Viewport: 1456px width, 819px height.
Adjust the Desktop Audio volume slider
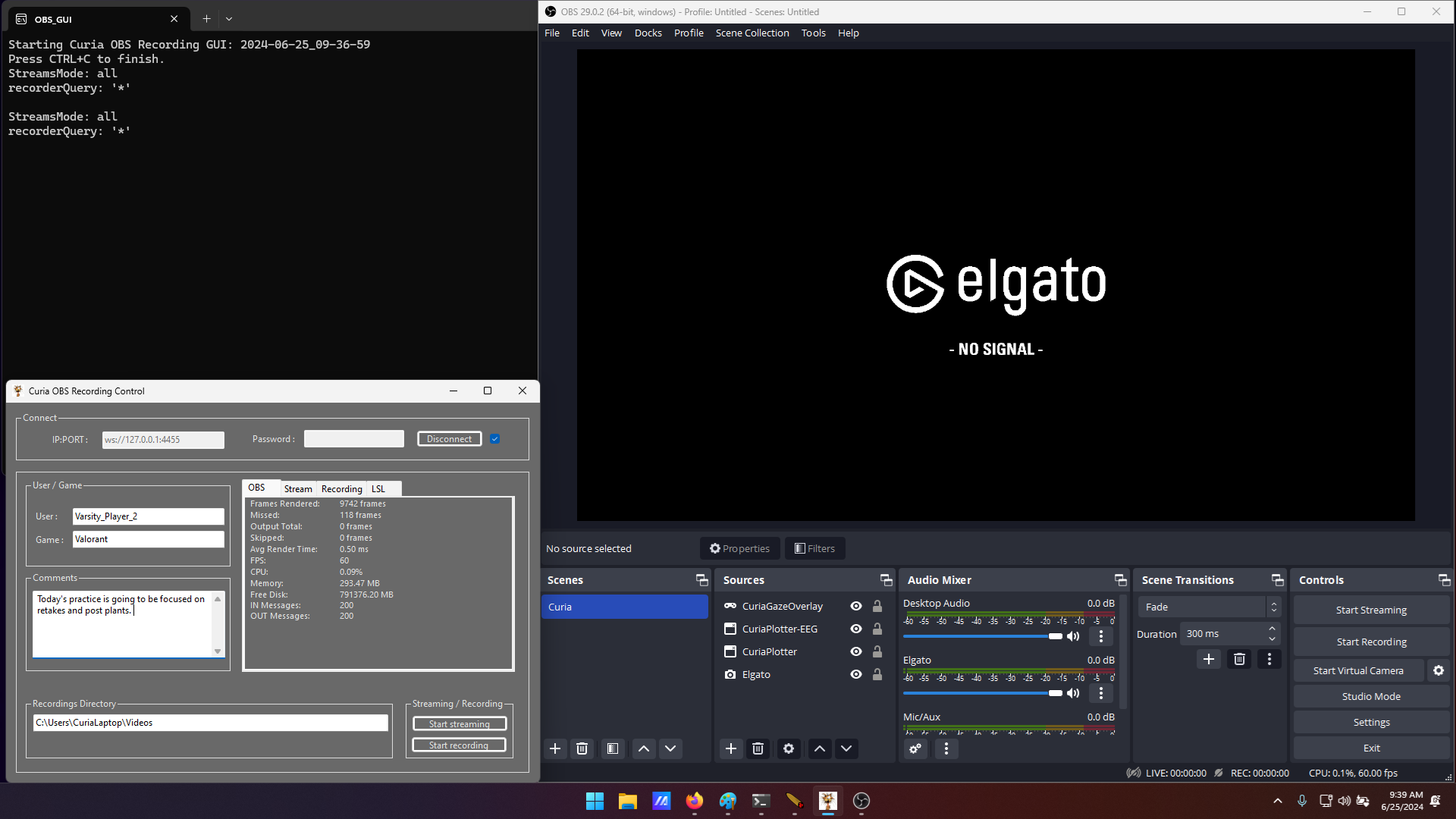pos(983,636)
